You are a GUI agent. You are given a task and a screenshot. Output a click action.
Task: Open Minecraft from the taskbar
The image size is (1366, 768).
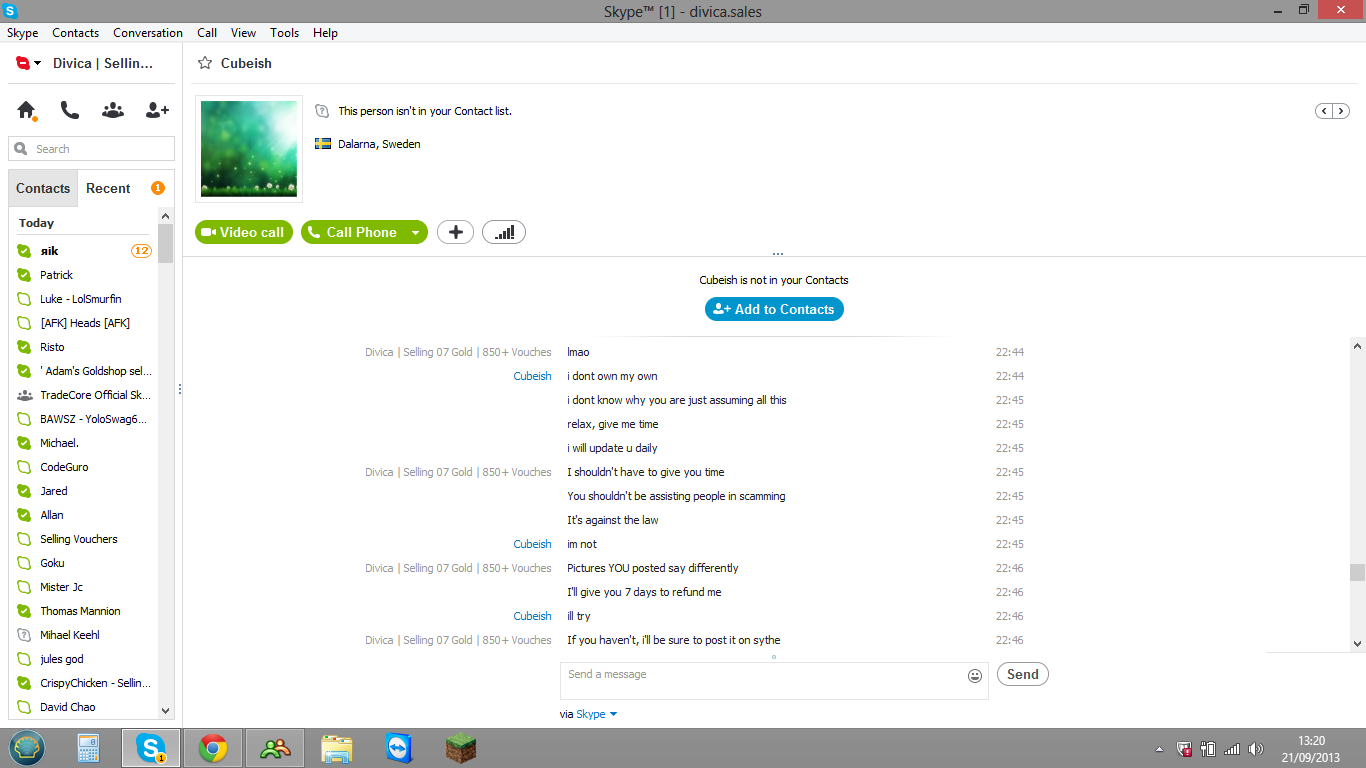pos(460,748)
